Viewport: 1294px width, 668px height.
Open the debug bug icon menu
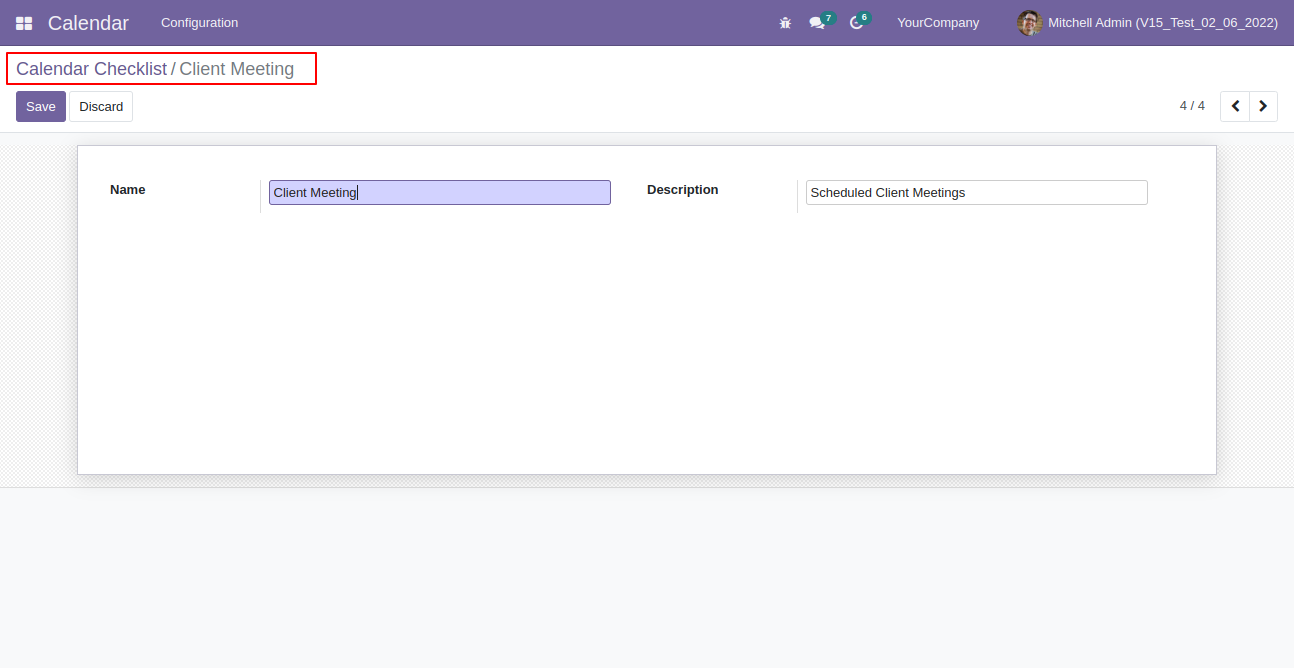(x=785, y=23)
